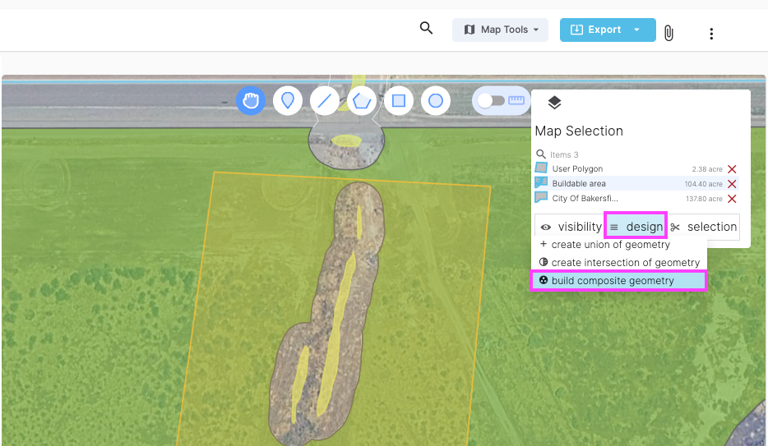
Task: Click the City Of Bakersfi... layer icon
Action: click(x=541, y=197)
